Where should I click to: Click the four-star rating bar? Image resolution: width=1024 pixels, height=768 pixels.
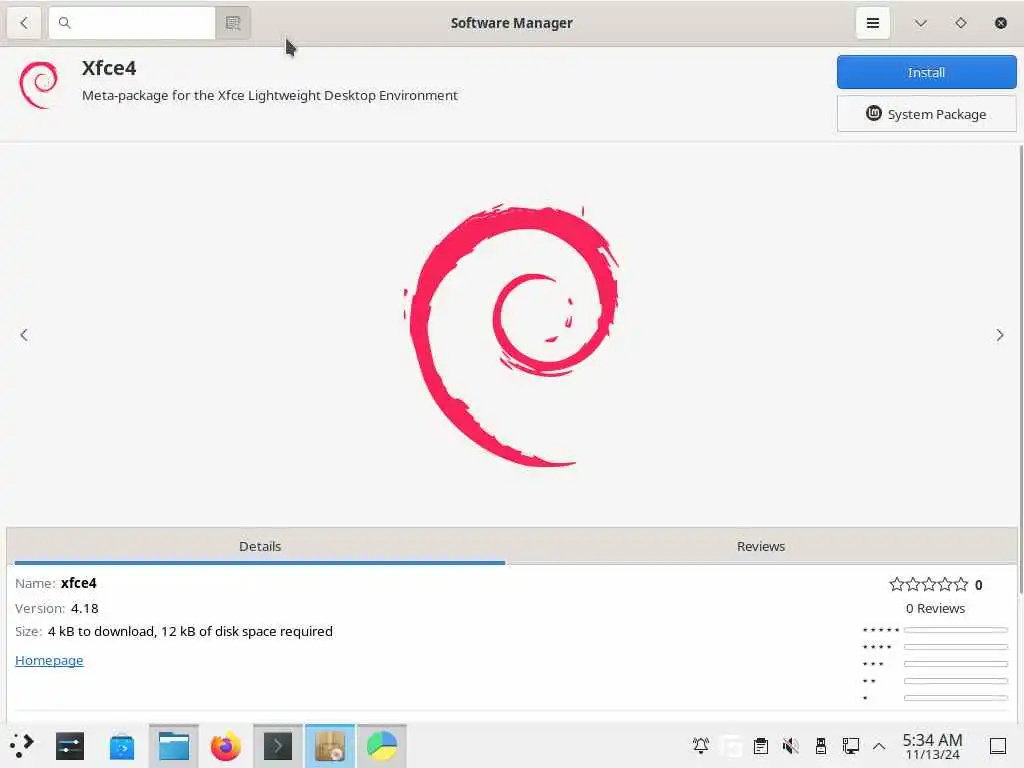[955, 647]
